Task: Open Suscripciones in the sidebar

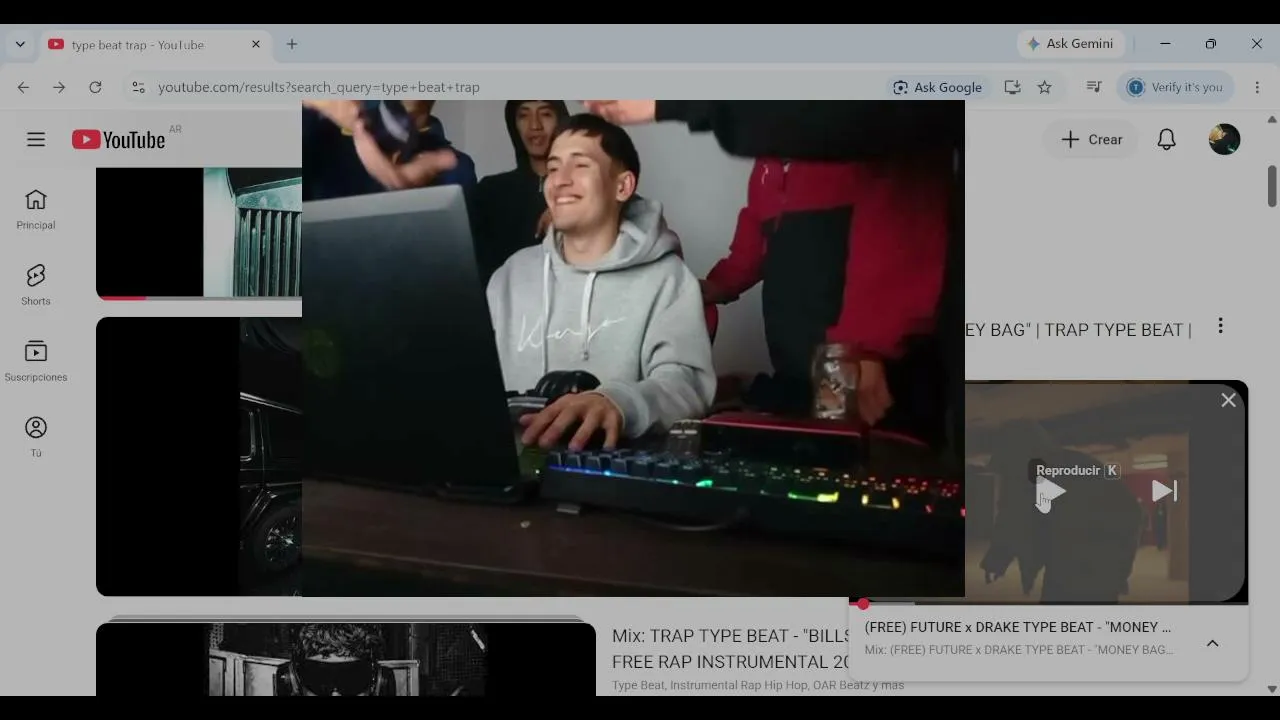Action: point(36,362)
